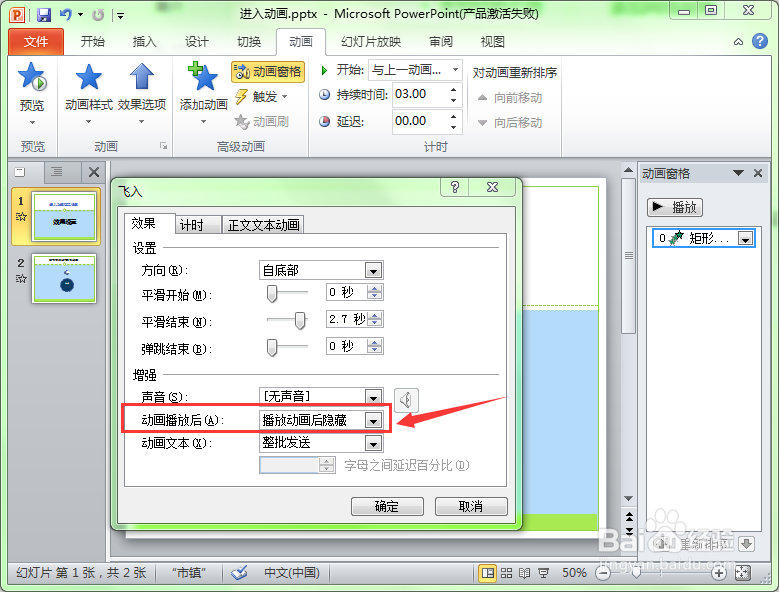The width and height of the screenshot is (779, 592).
Task: Open the 动画窗格 pane options arrow
Action: 738,173
